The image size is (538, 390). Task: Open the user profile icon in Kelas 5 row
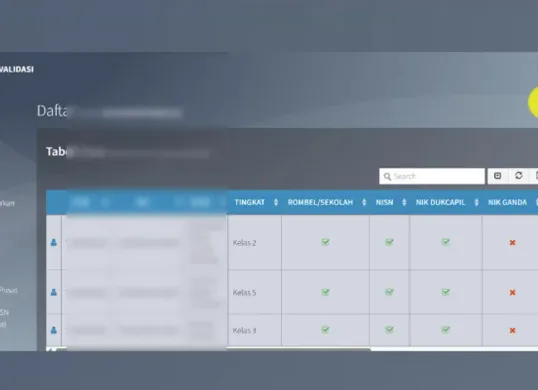(54, 292)
